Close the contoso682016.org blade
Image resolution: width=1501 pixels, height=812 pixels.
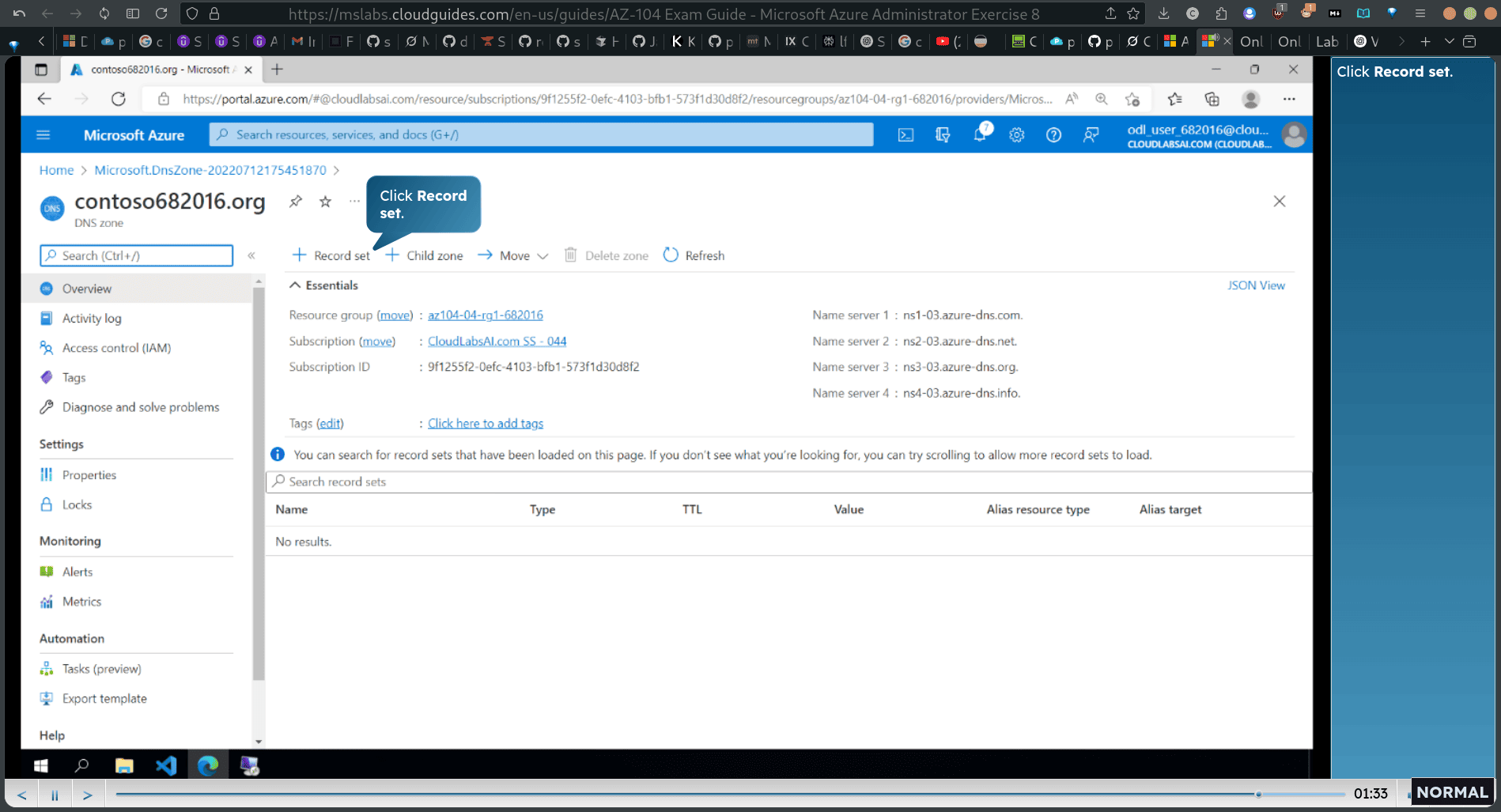click(1280, 201)
